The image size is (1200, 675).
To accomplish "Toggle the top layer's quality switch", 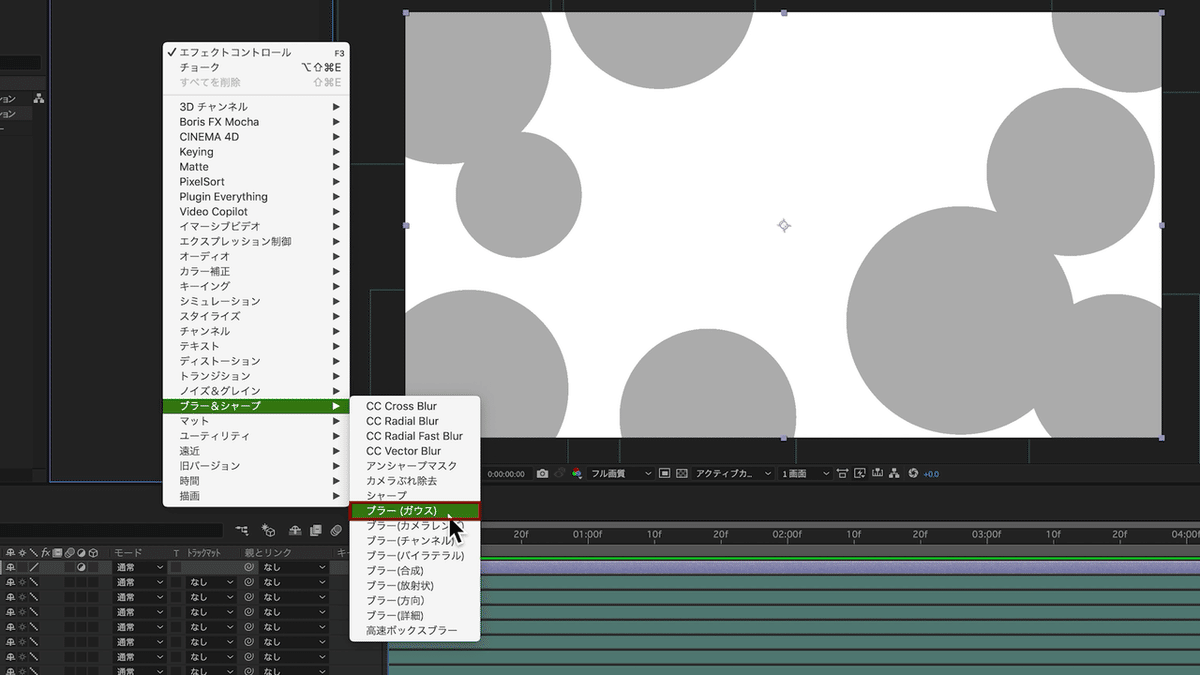I will (33, 567).
